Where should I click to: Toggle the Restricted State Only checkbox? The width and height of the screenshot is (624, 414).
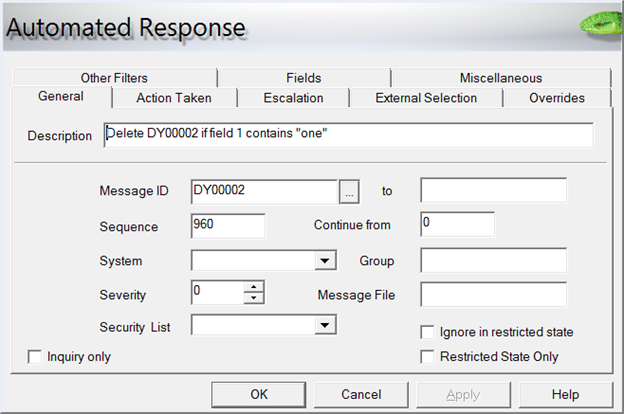click(x=428, y=356)
